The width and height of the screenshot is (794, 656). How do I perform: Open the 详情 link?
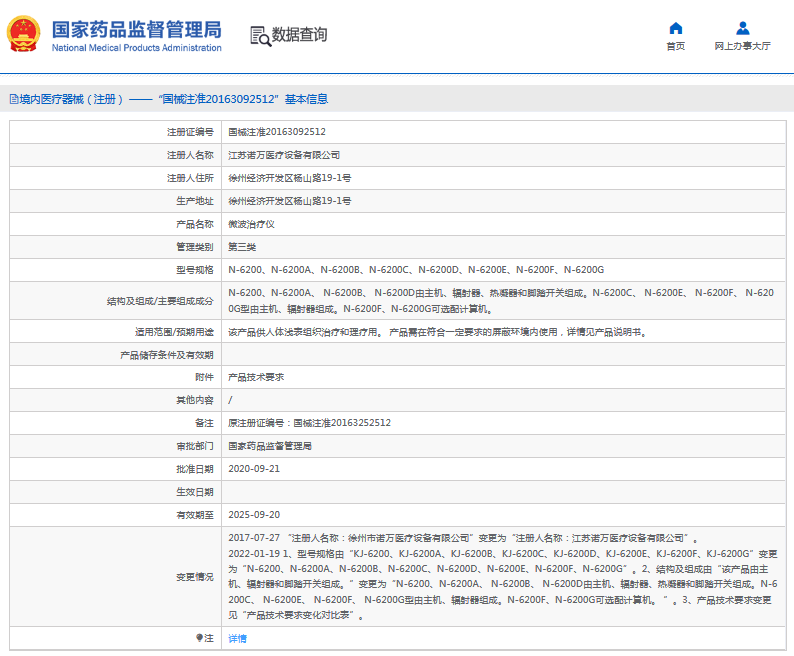coord(237,638)
